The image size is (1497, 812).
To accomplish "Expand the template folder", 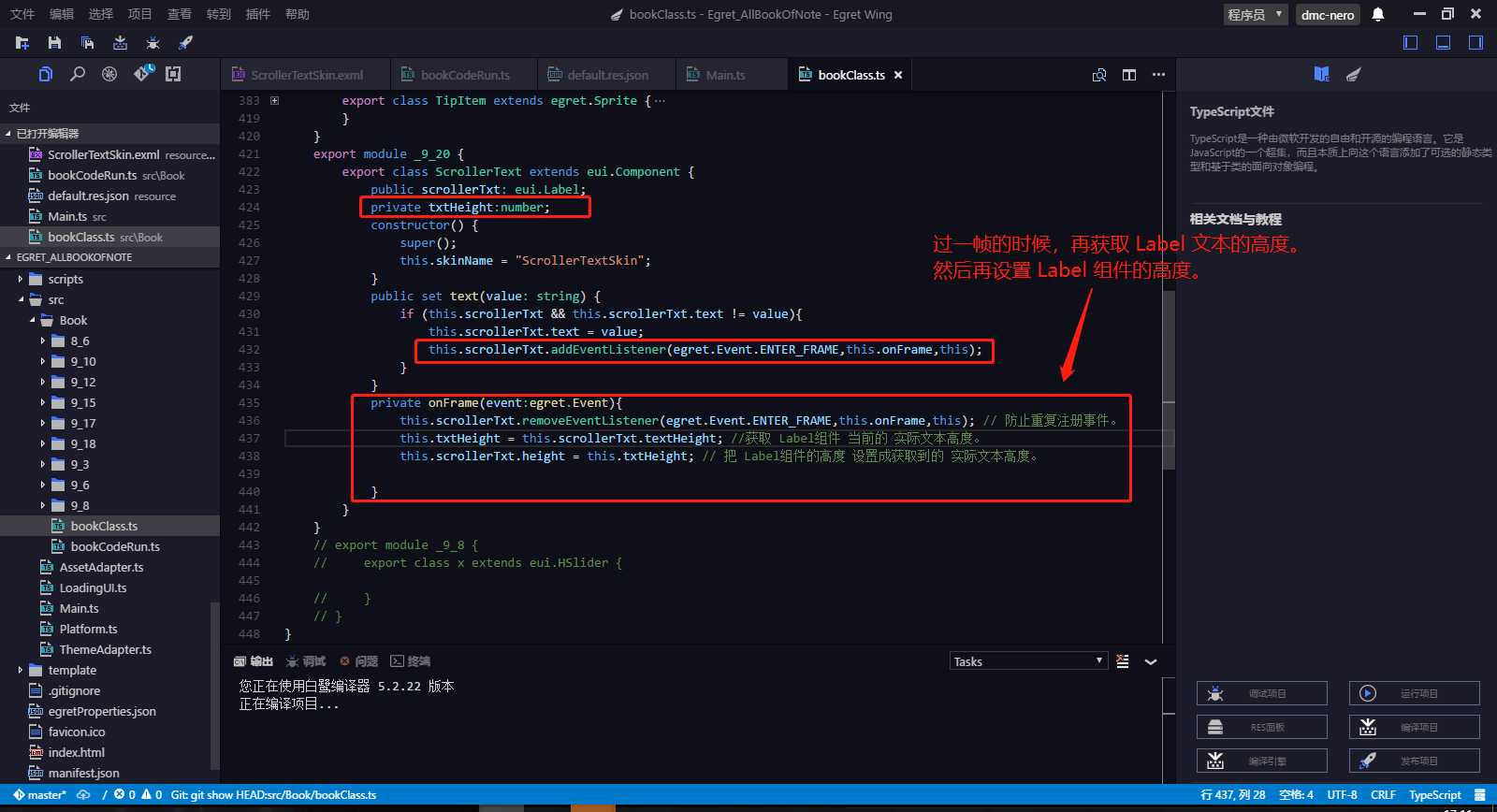I will coord(21,670).
